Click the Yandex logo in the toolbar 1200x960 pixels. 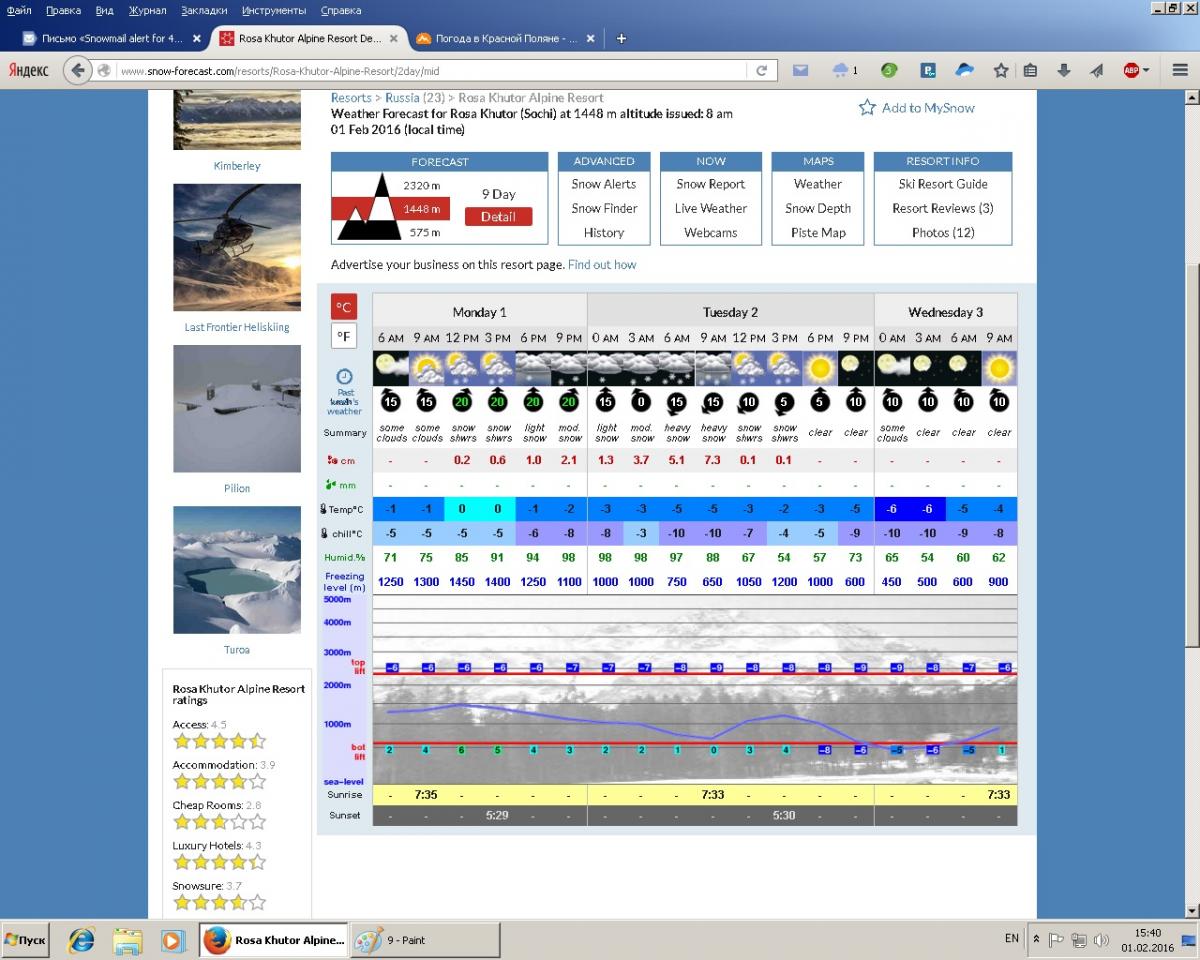click(28, 71)
